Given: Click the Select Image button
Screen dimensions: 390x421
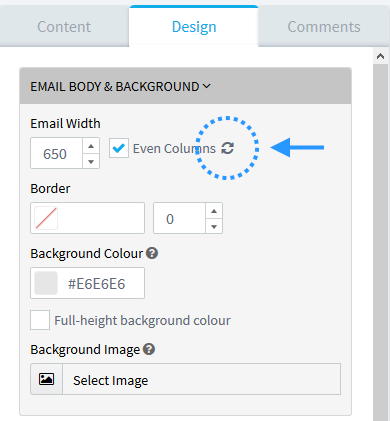Looking at the screenshot, I should 185,379.
